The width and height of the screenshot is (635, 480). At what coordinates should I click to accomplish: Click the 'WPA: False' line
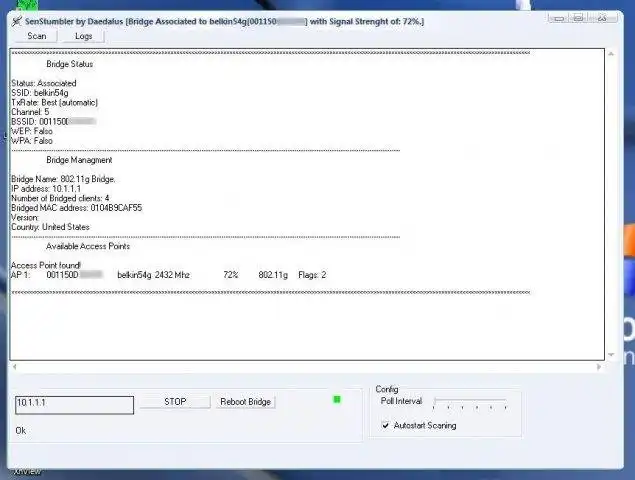(x=32, y=141)
